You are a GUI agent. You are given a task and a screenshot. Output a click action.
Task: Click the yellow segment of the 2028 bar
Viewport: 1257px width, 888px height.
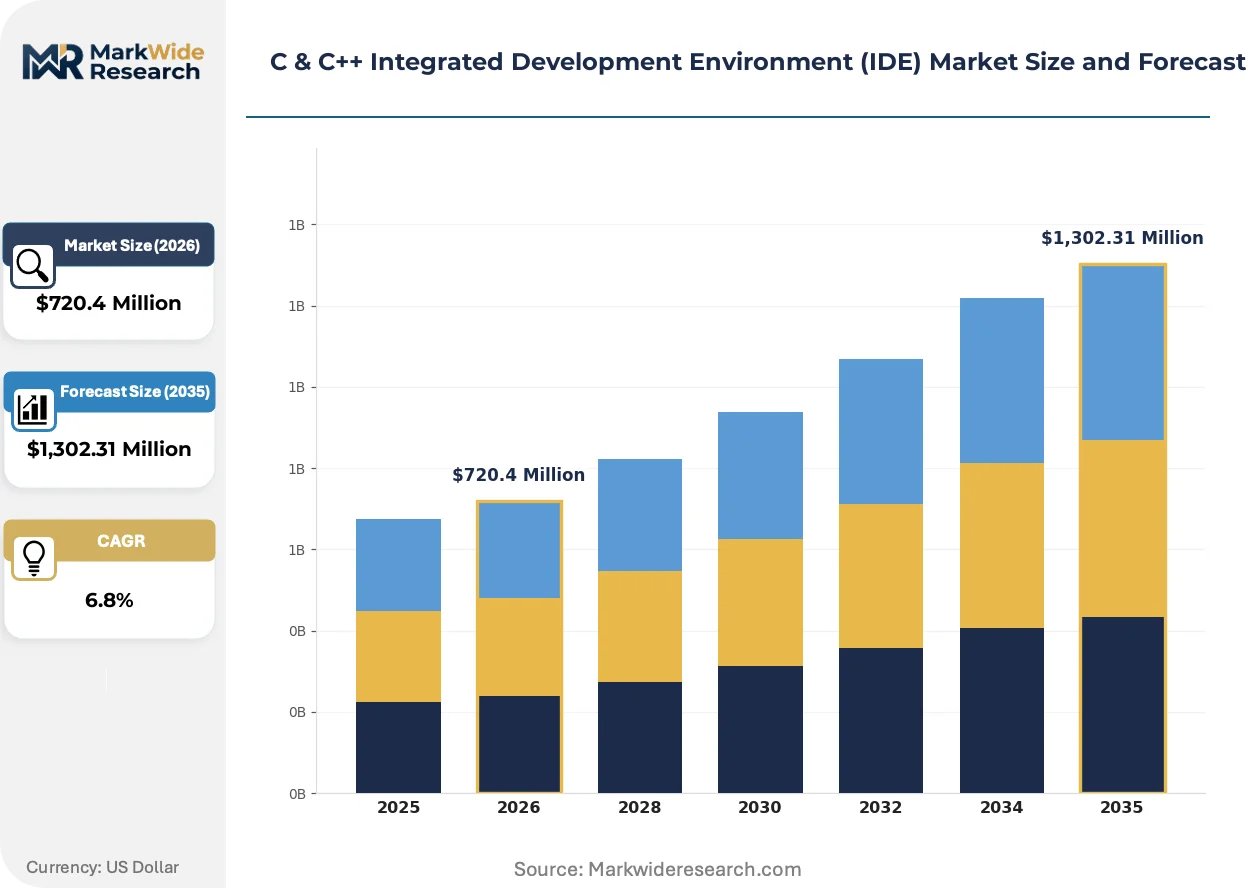click(639, 626)
